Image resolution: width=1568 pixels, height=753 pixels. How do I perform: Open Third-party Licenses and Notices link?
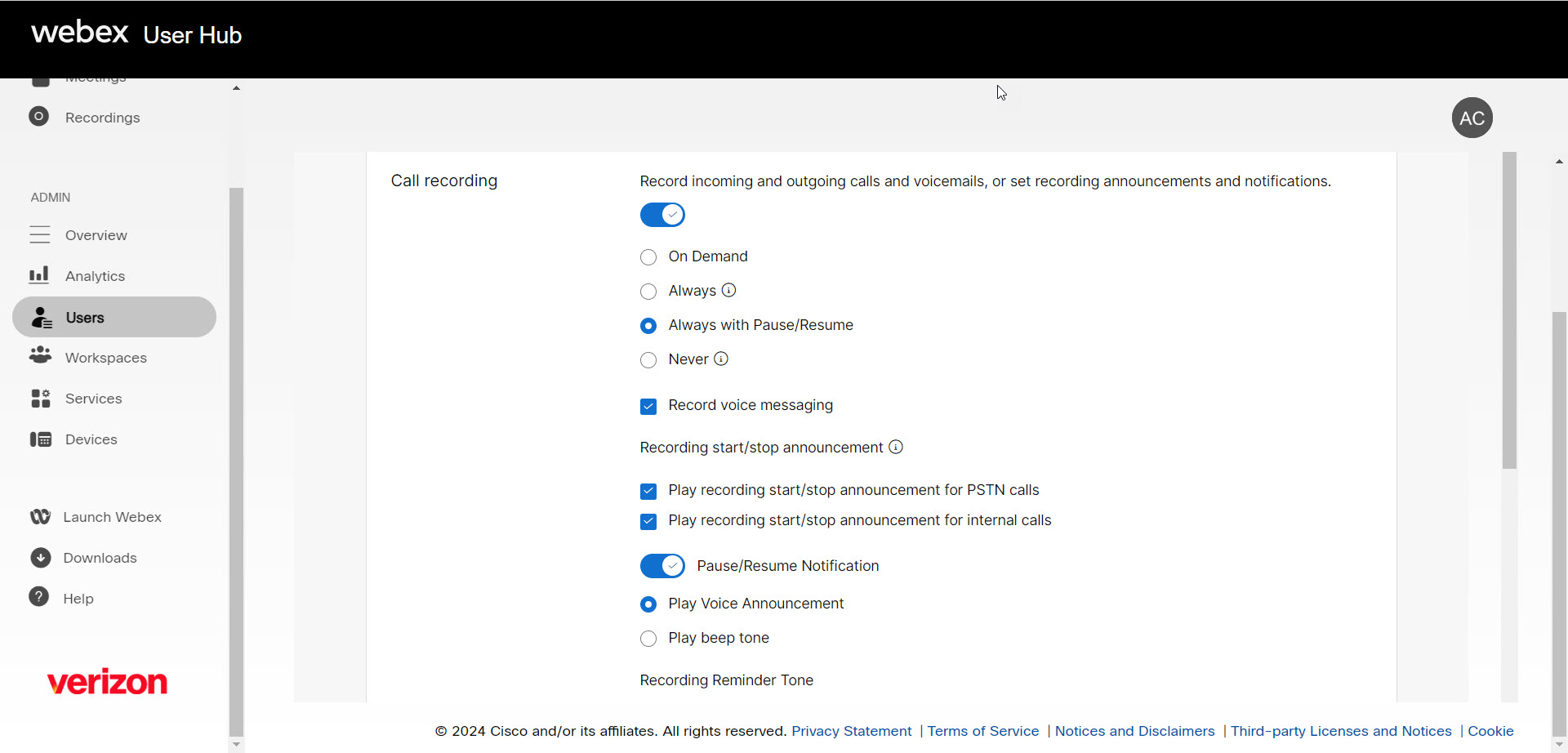click(1341, 731)
